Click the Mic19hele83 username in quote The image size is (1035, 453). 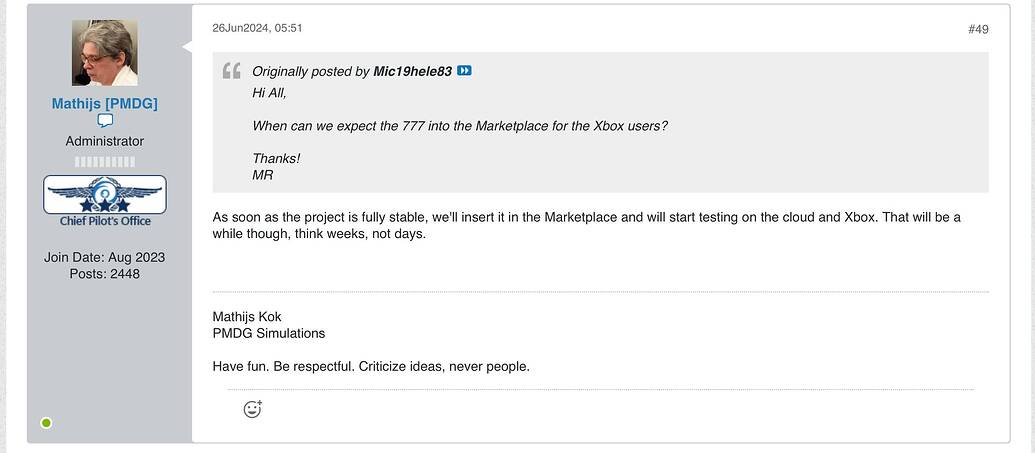412,71
